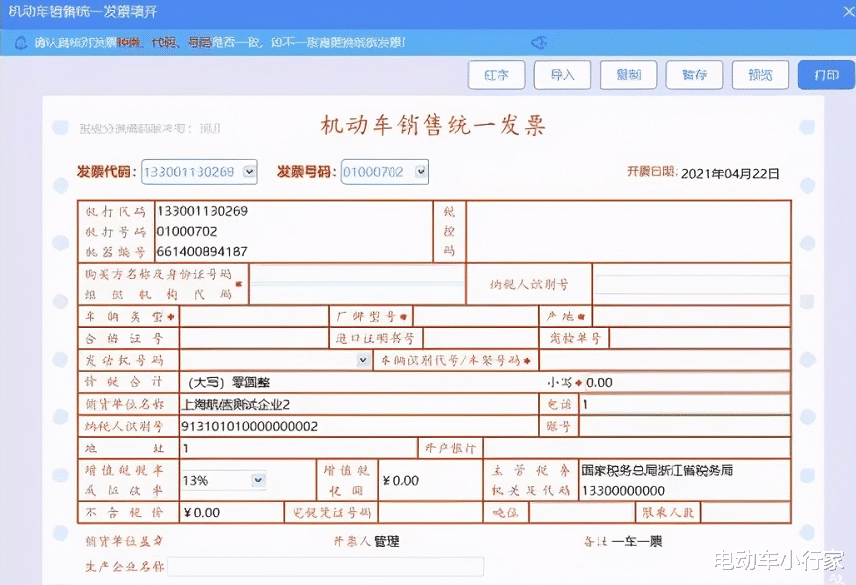This screenshot has width=856, height=585.
Task: Click the 开票日期 value 2021年04月22日
Action: point(730,174)
